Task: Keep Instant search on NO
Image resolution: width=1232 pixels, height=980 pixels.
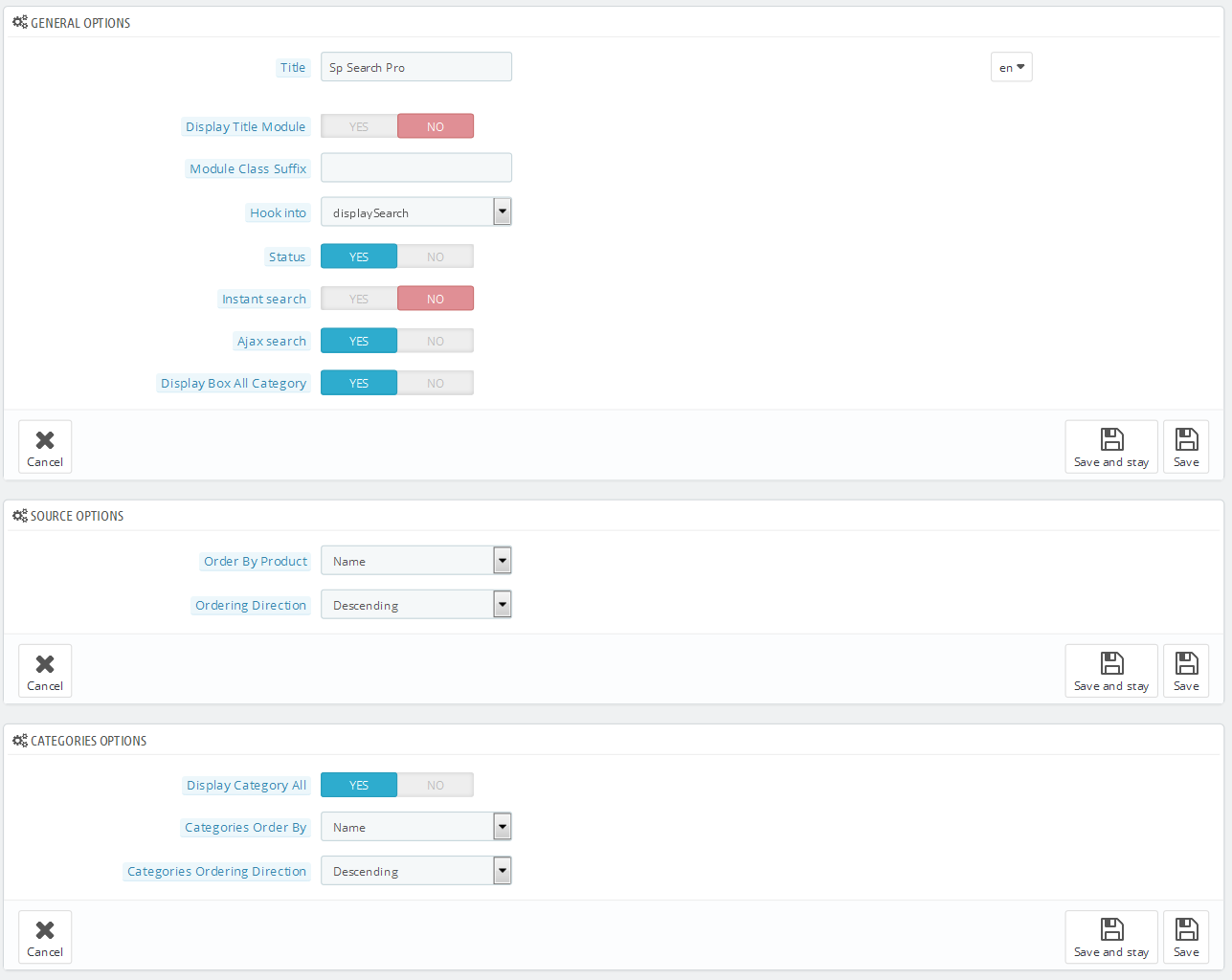Action: tap(436, 299)
